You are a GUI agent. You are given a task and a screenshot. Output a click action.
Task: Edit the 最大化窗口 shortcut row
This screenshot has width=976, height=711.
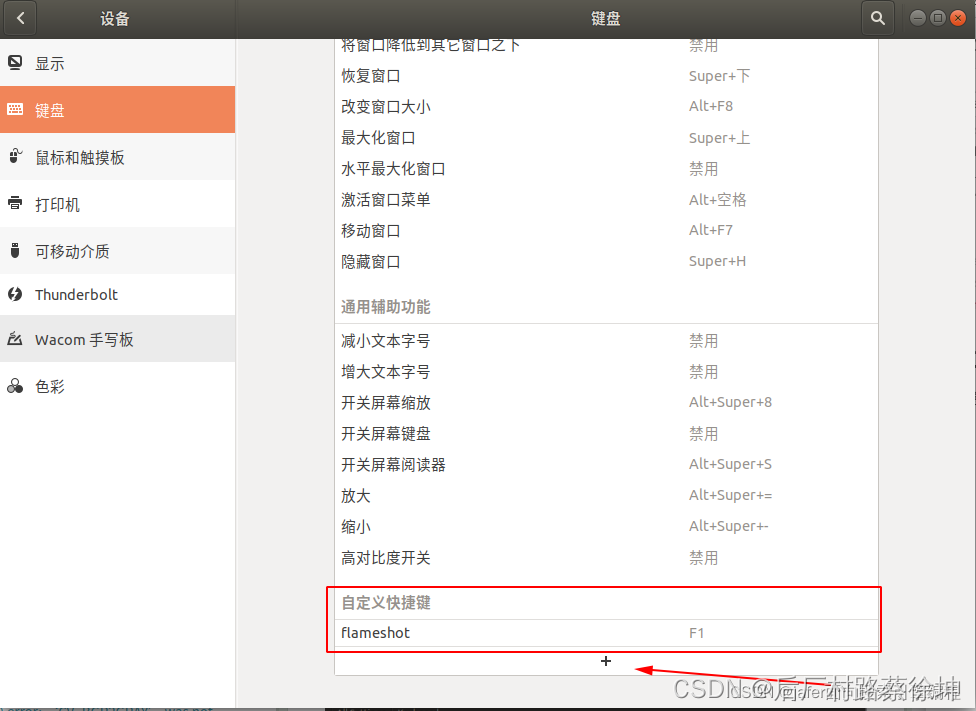[606, 138]
